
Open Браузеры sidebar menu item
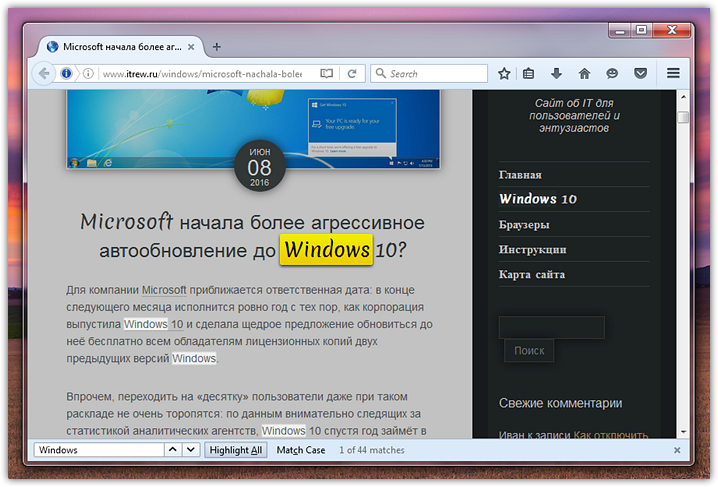[524, 225]
